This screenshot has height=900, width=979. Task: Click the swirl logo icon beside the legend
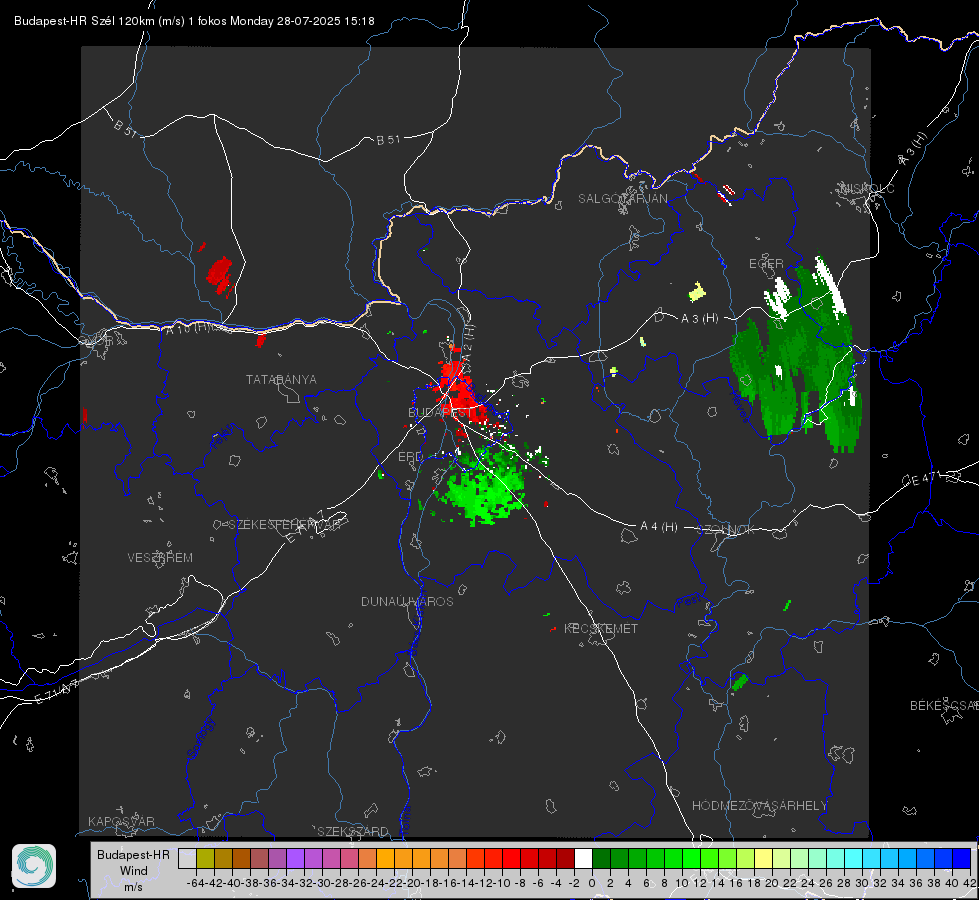[34, 866]
